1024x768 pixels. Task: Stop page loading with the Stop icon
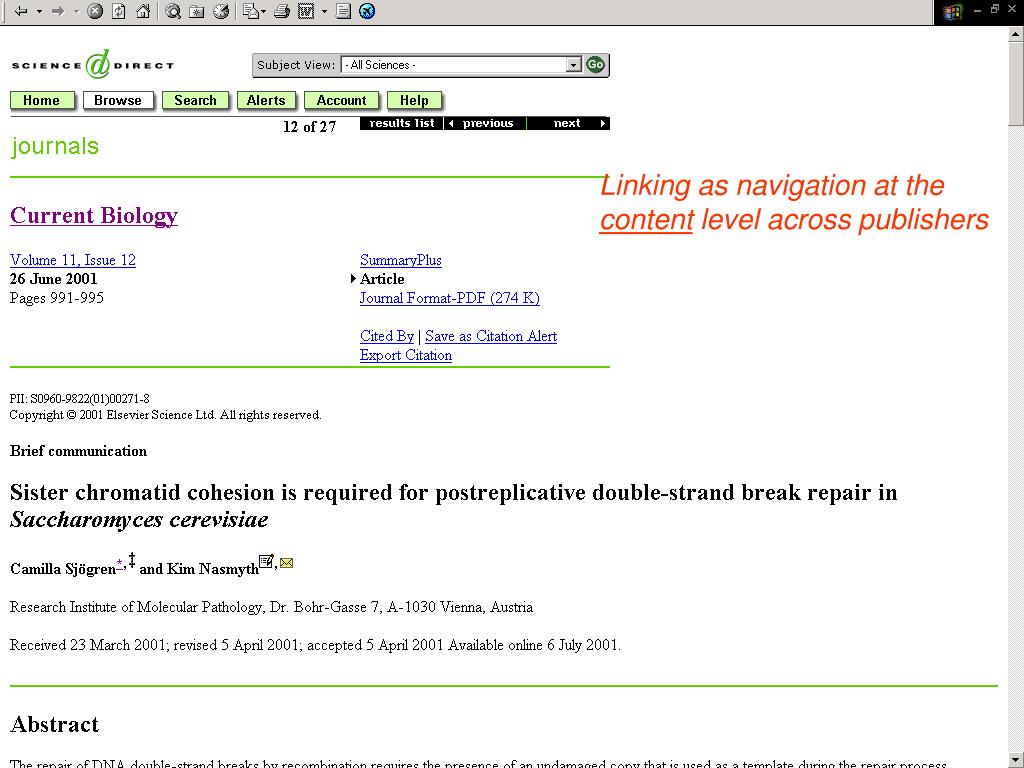coord(95,10)
